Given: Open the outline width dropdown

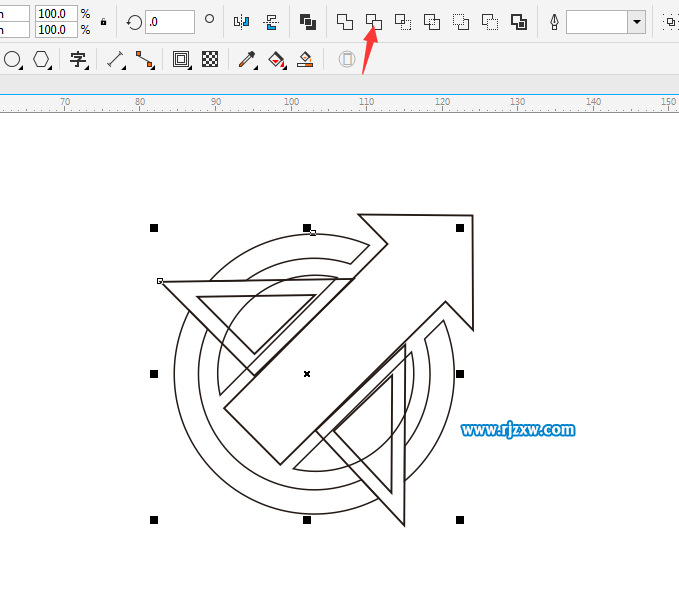Looking at the screenshot, I should tap(637, 22).
